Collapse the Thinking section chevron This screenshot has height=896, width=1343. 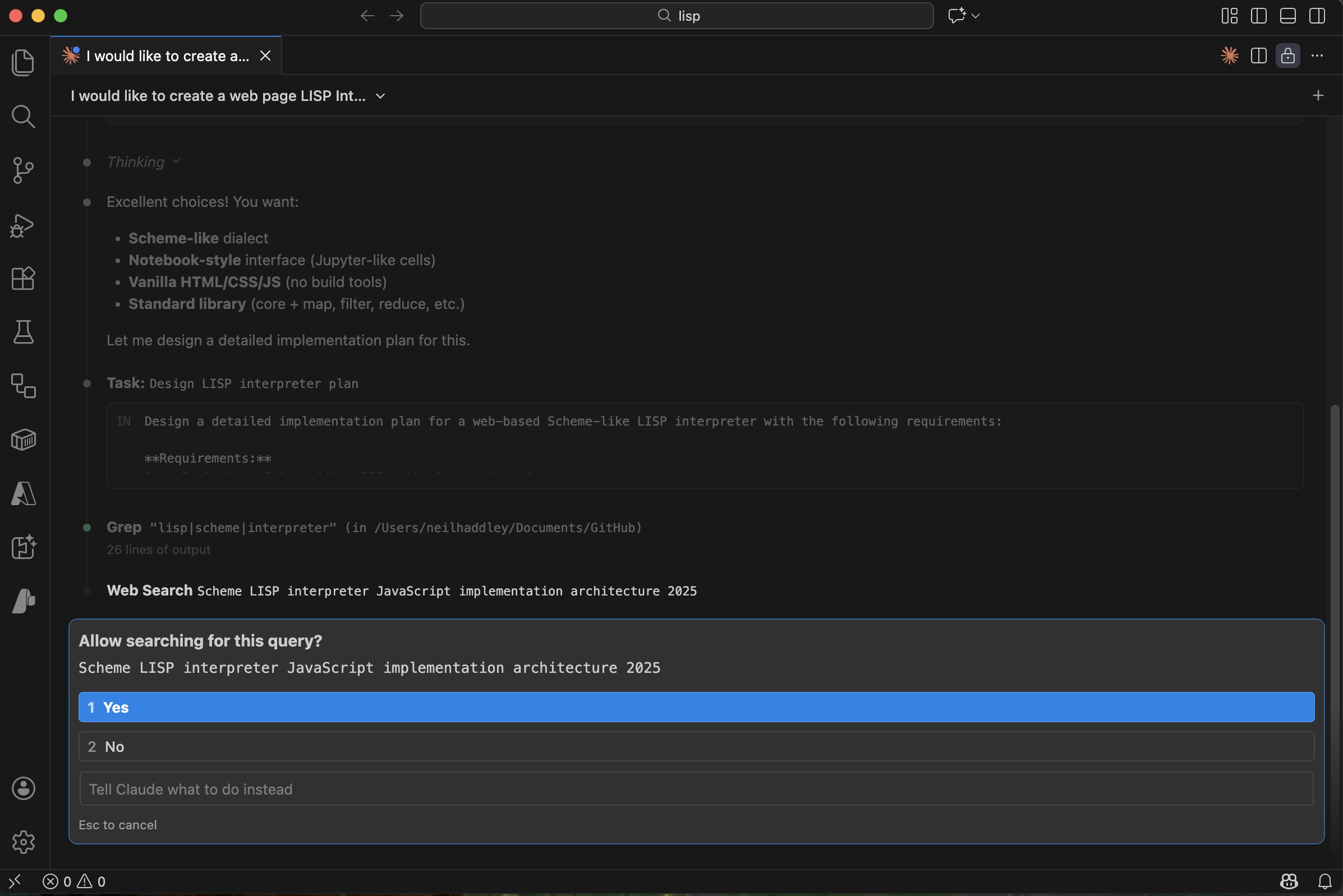(175, 161)
